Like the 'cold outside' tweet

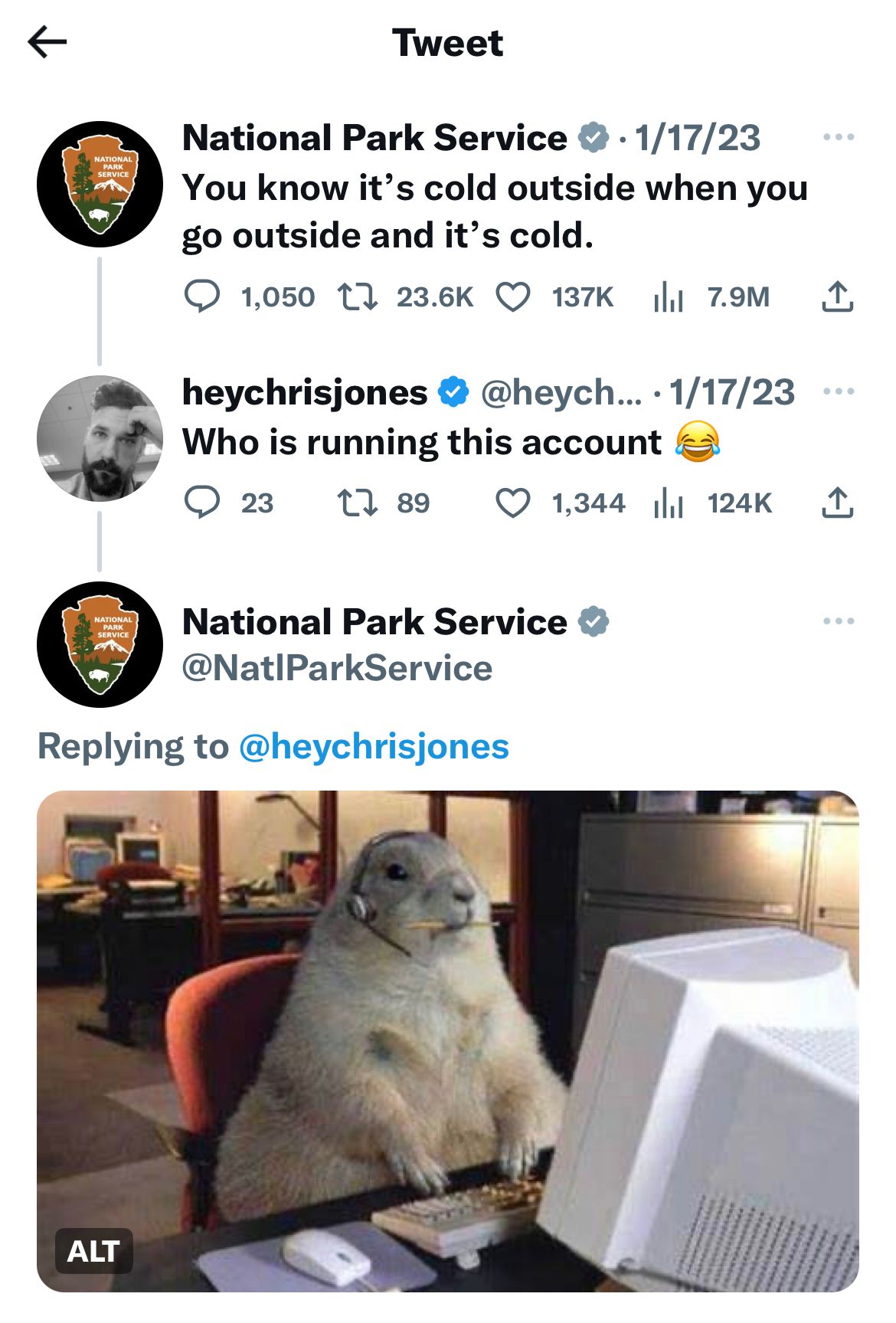click(513, 296)
